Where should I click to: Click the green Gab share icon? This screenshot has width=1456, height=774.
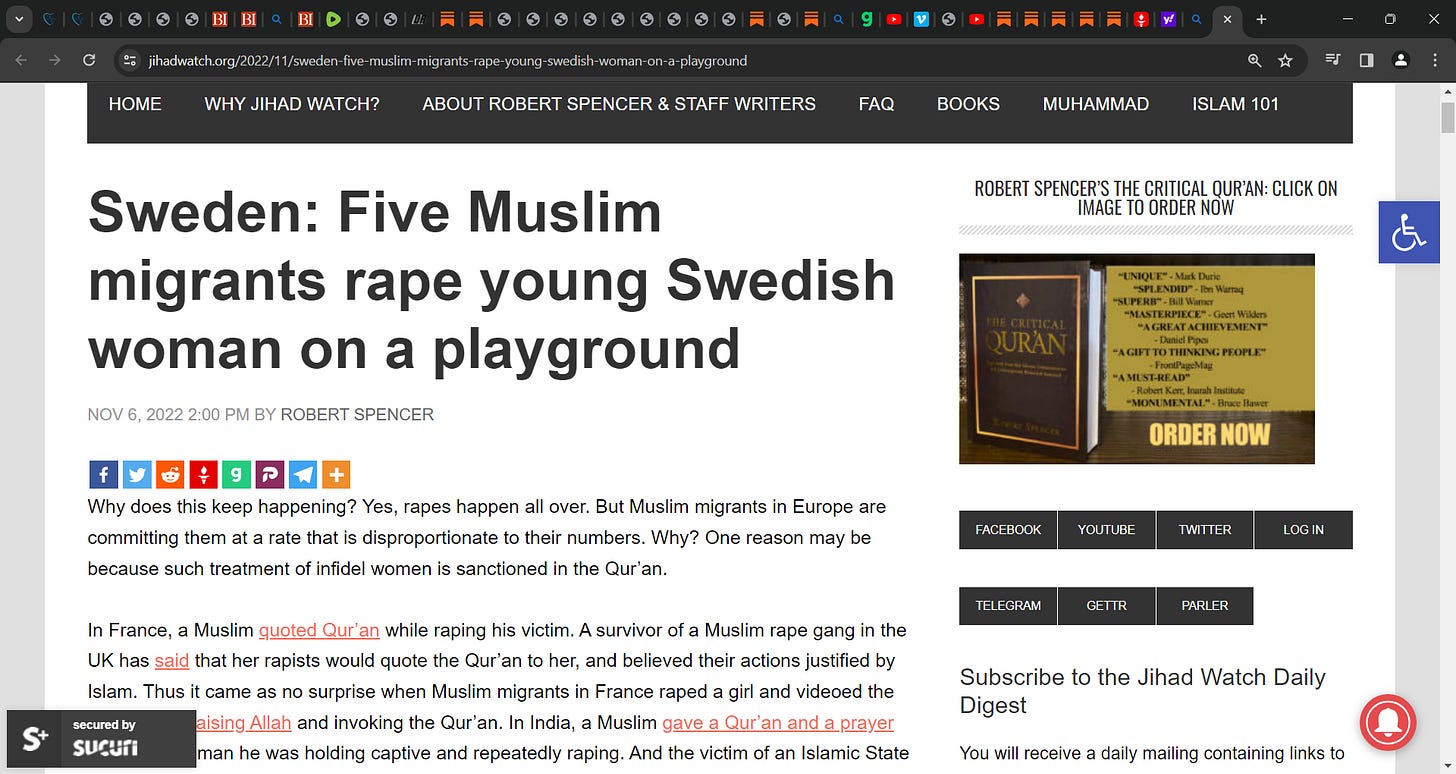pyautogui.click(x=236, y=474)
